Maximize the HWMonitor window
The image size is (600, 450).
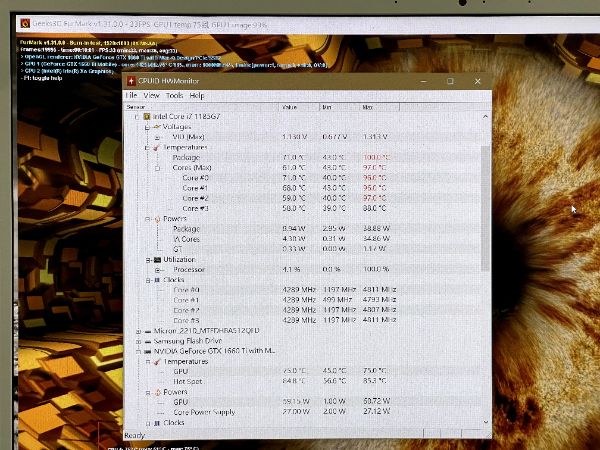(x=450, y=81)
